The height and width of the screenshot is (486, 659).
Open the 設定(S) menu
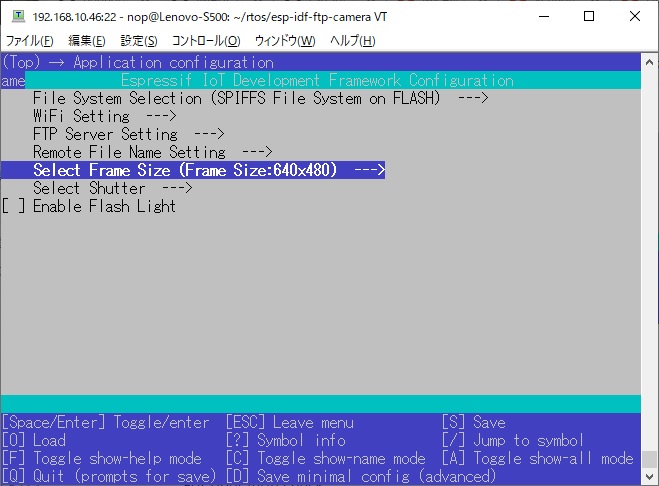coord(139,41)
